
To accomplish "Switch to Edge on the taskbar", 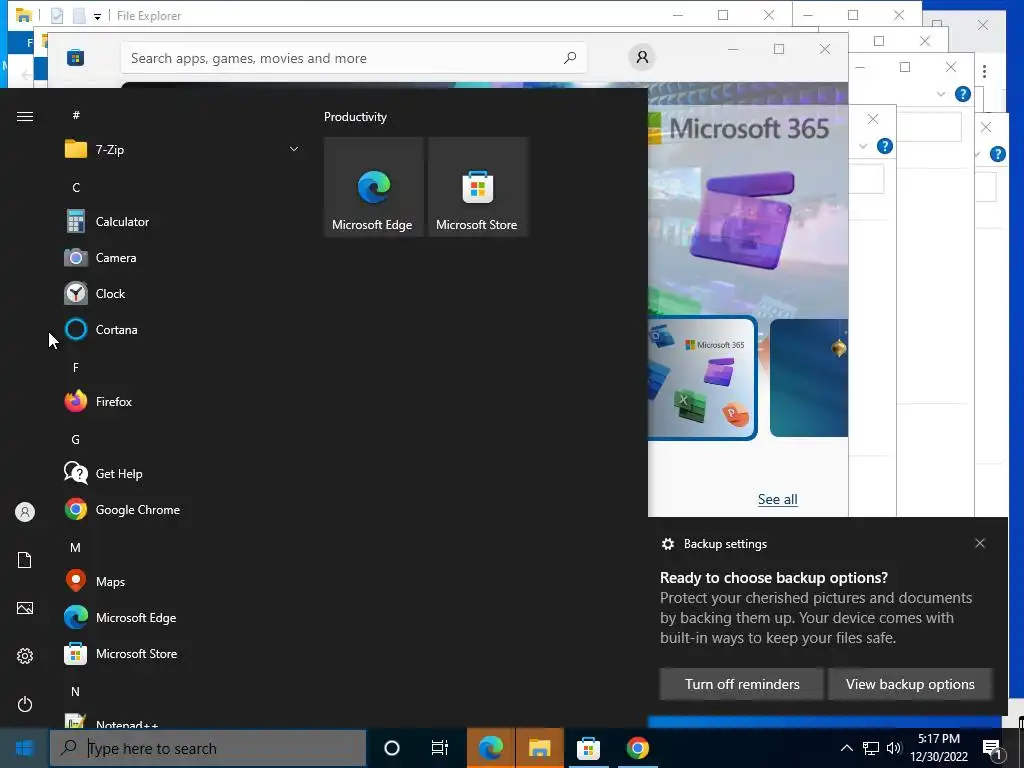I will coord(490,748).
